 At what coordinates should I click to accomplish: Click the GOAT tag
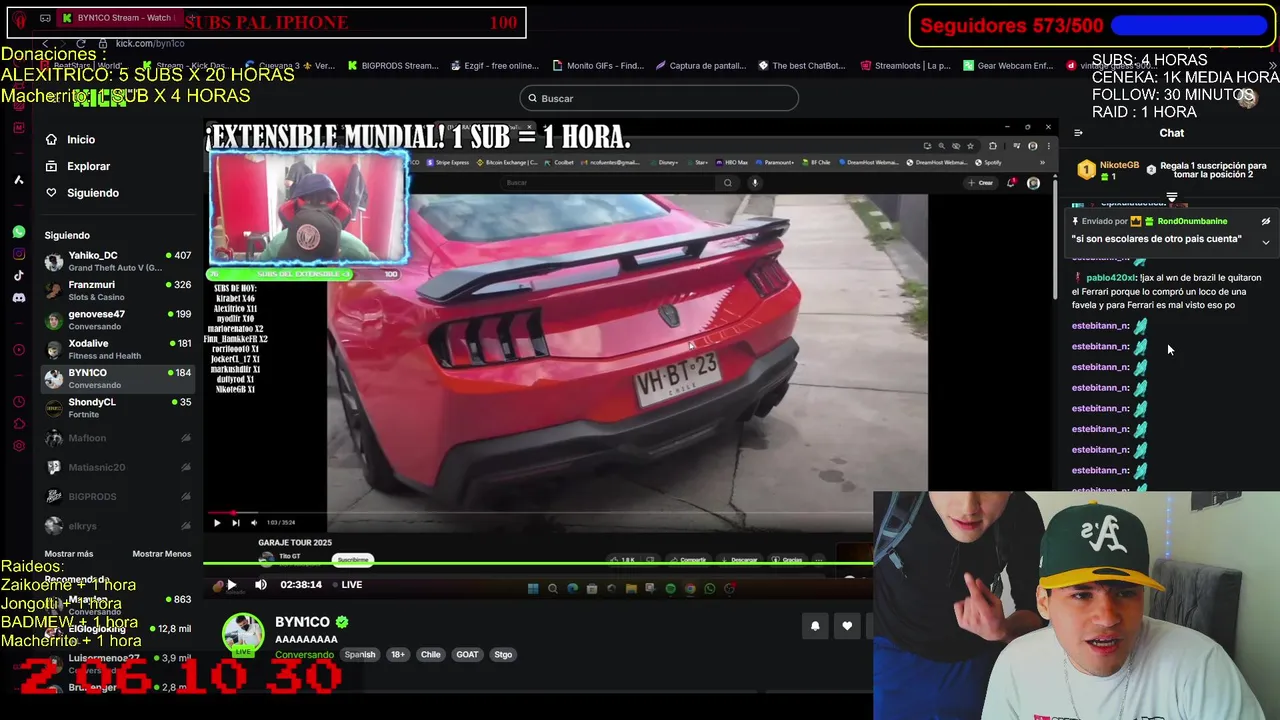(467, 655)
